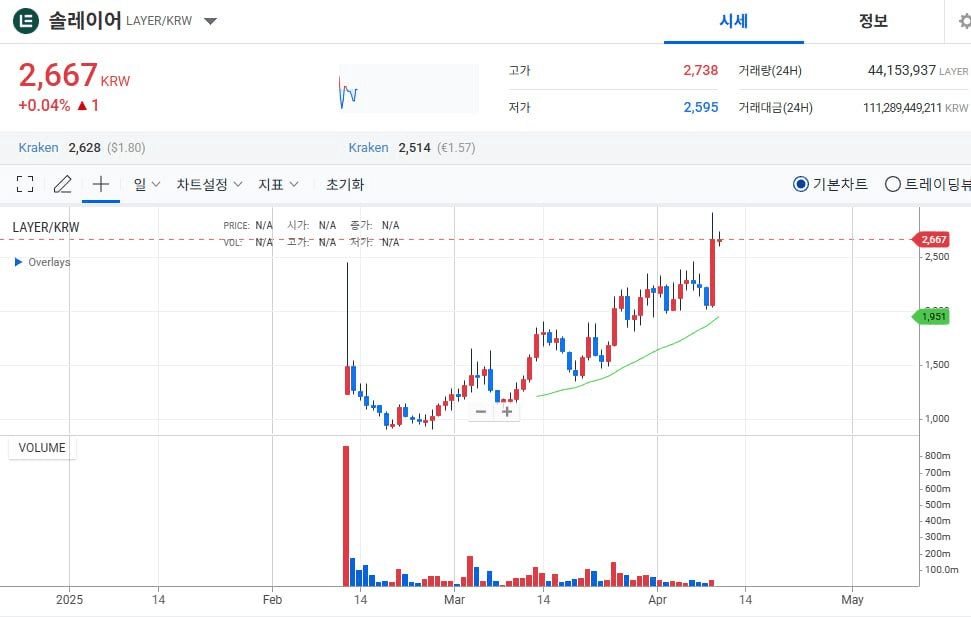The image size is (971, 617).
Task: Select the pencil drawing tool
Action: point(62,184)
